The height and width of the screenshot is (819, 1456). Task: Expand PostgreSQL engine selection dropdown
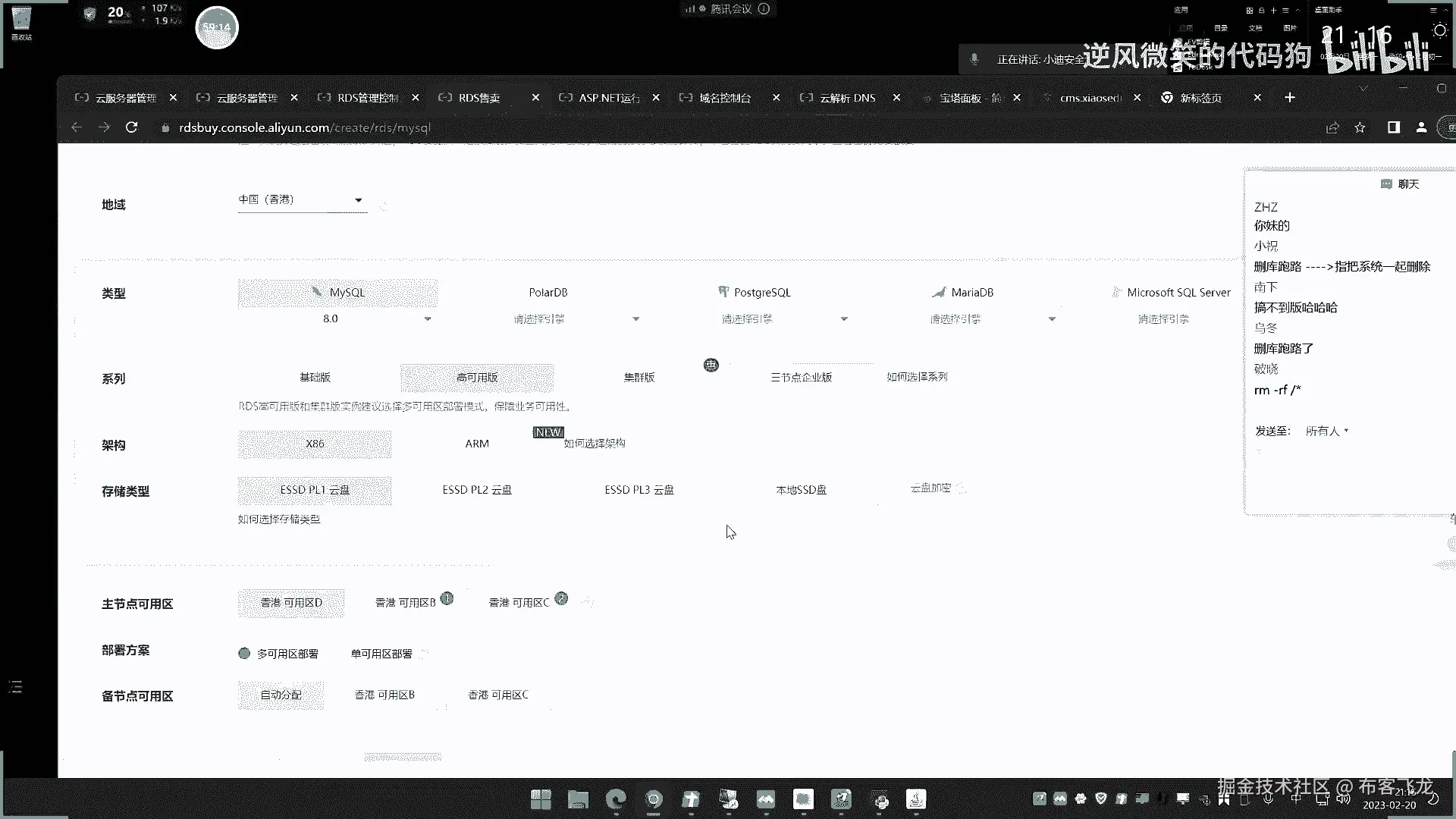[844, 319]
